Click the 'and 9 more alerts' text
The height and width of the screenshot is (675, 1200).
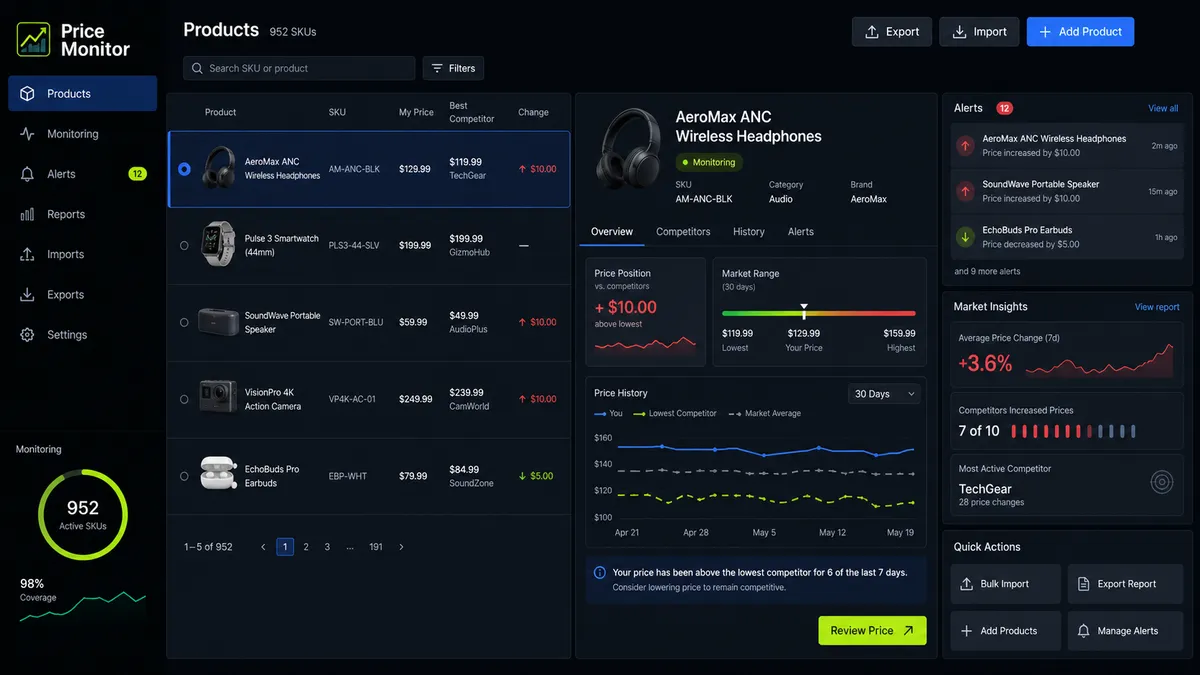(987, 271)
